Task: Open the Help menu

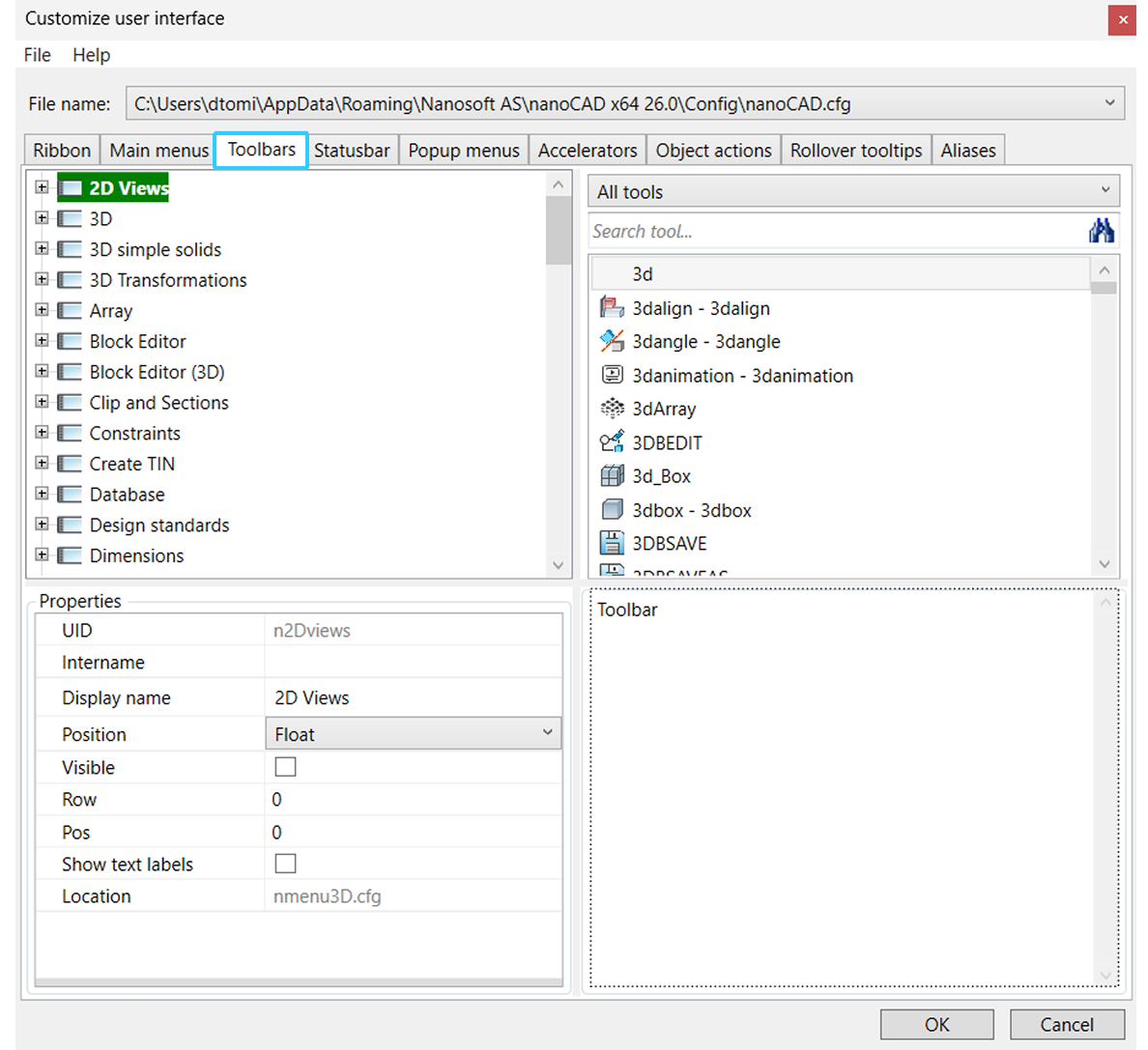Action: 92,55
